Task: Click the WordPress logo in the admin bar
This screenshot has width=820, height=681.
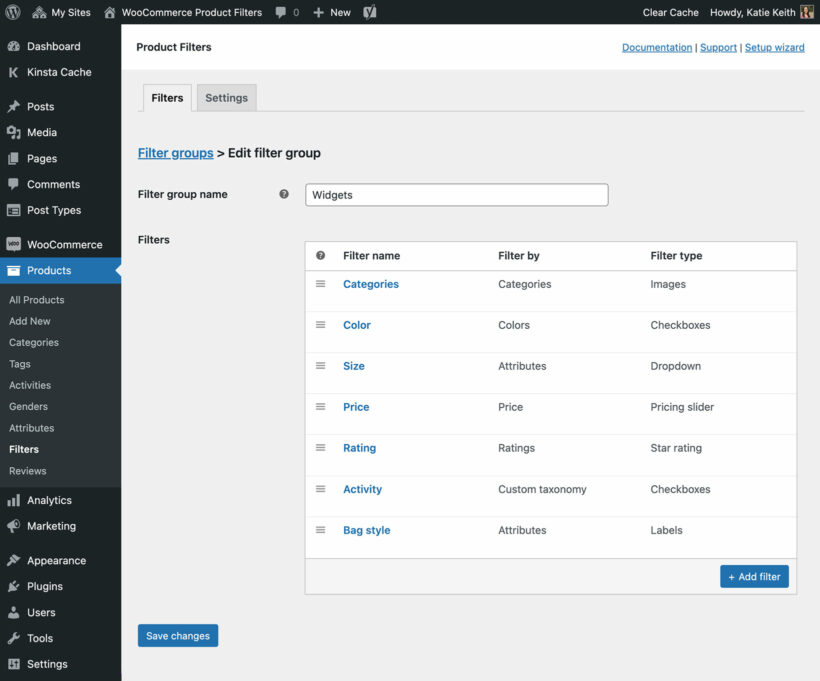Action: click(x=12, y=12)
